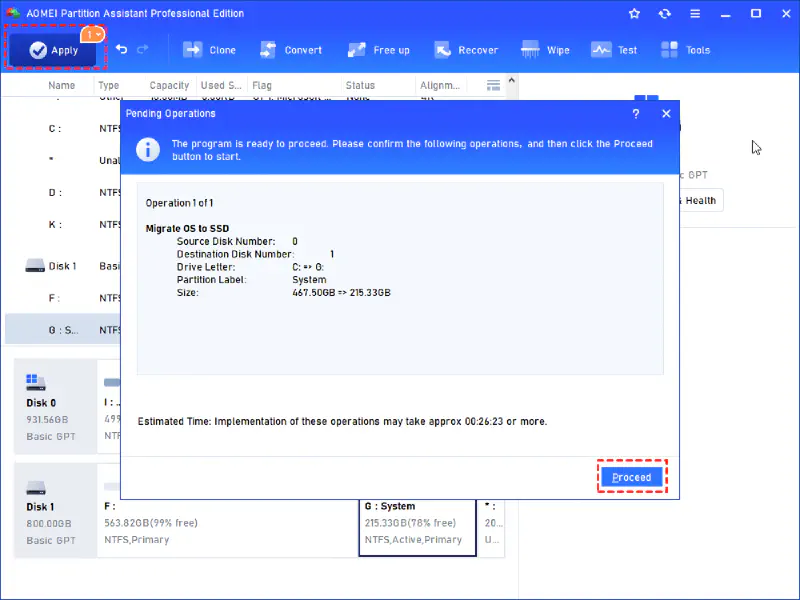The height and width of the screenshot is (600, 800).
Task: Open the Recover tool
Action: pyautogui.click(x=465, y=50)
